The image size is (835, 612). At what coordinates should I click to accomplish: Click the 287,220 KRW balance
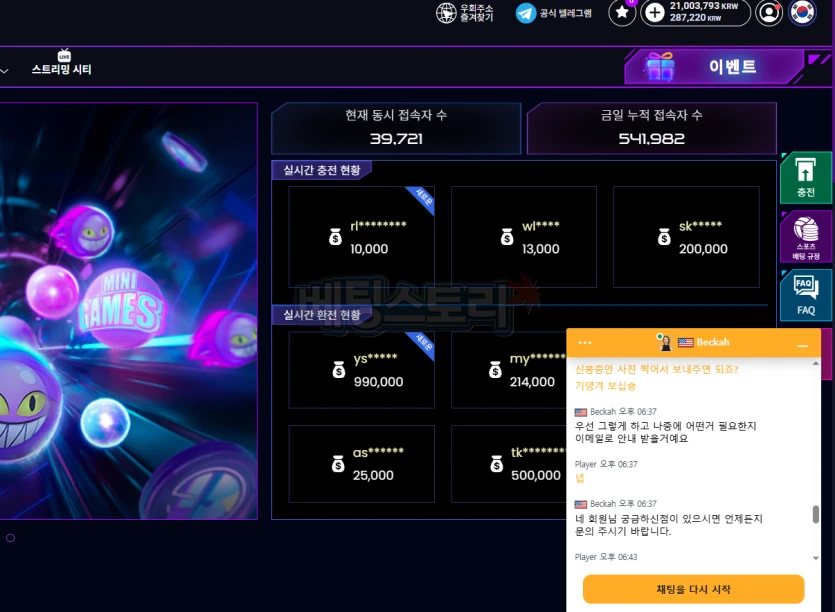(x=695, y=18)
